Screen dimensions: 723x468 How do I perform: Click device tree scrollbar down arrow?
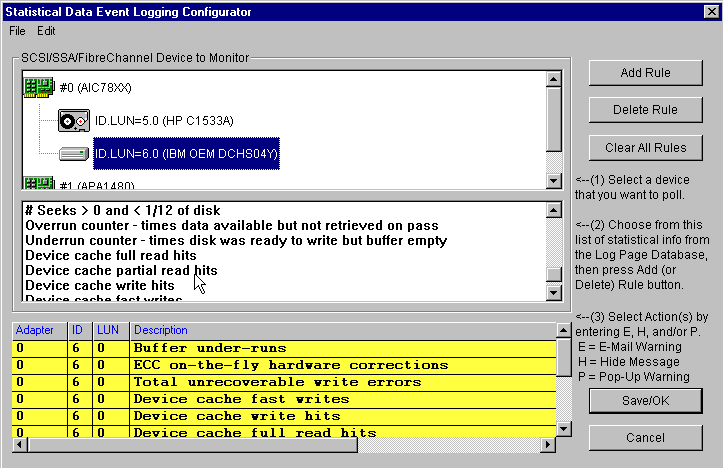tap(554, 181)
